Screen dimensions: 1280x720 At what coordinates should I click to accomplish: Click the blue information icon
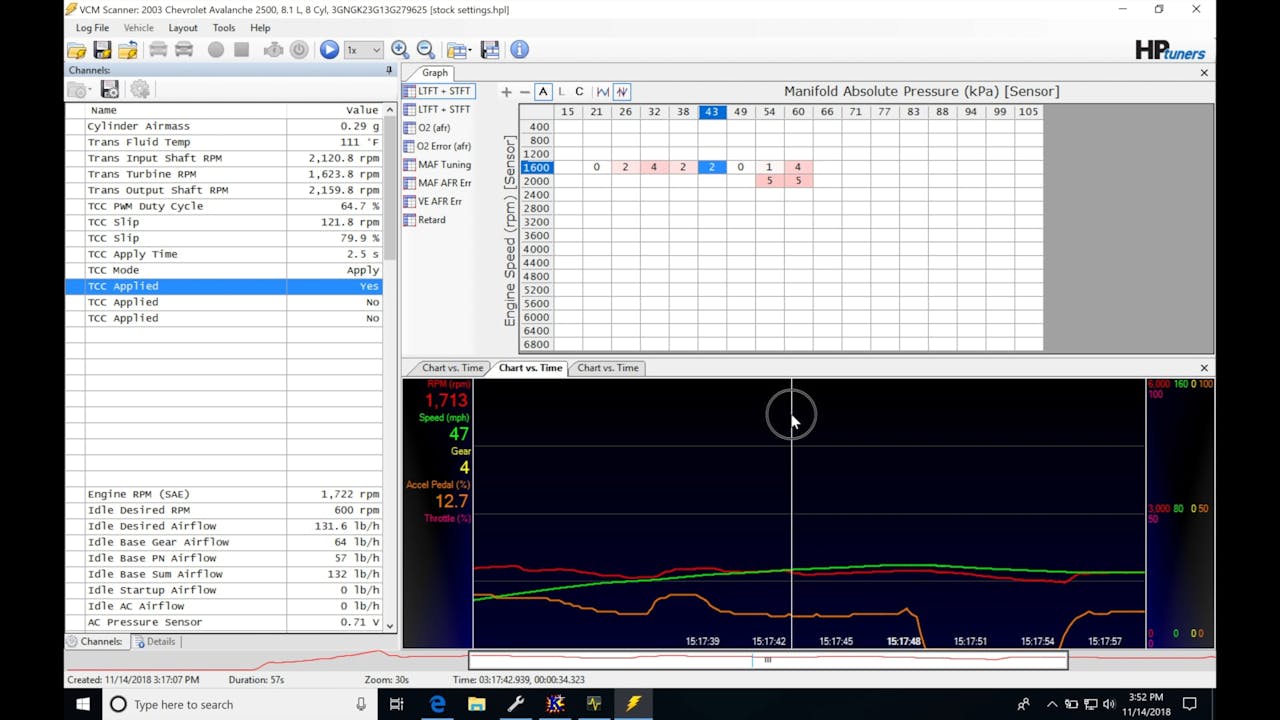[x=519, y=50]
